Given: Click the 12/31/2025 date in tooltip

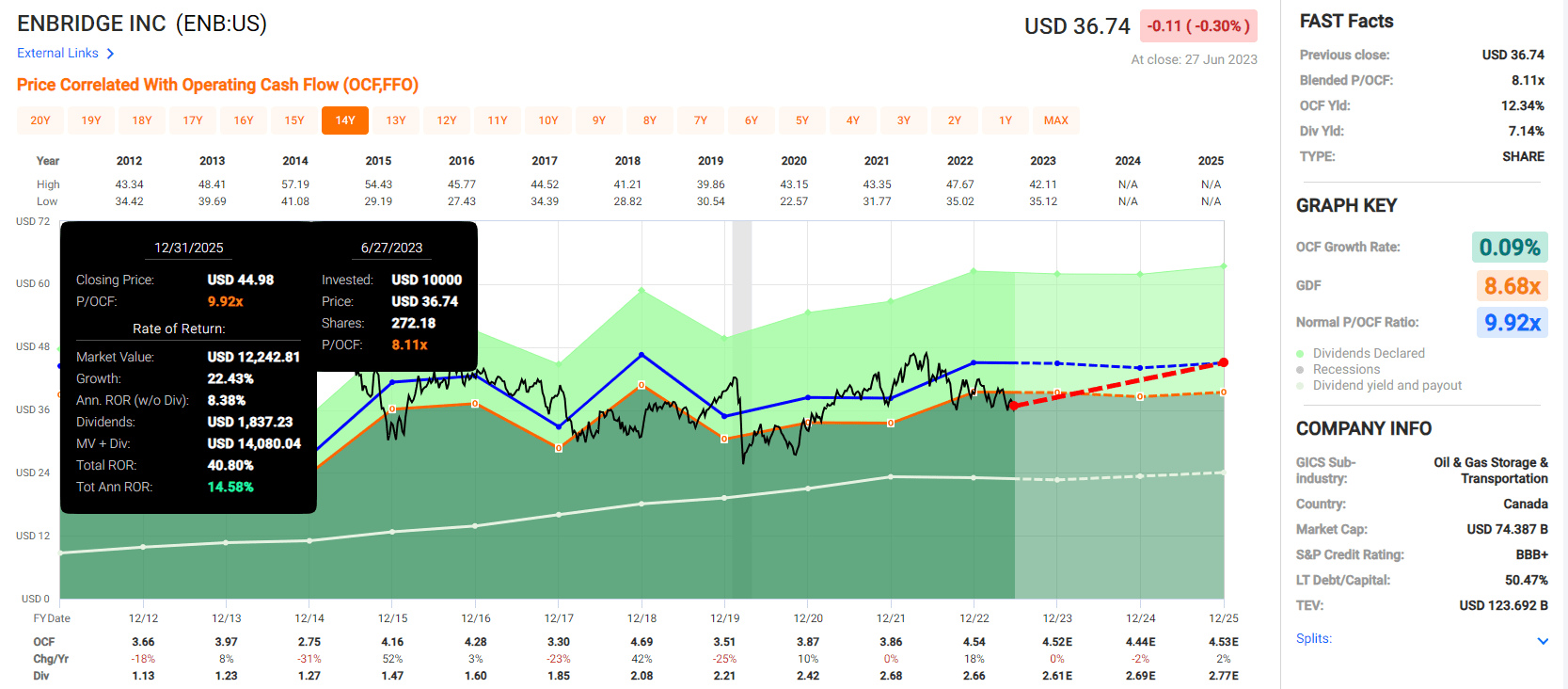Looking at the screenshot, I should [x=189, y=248].
